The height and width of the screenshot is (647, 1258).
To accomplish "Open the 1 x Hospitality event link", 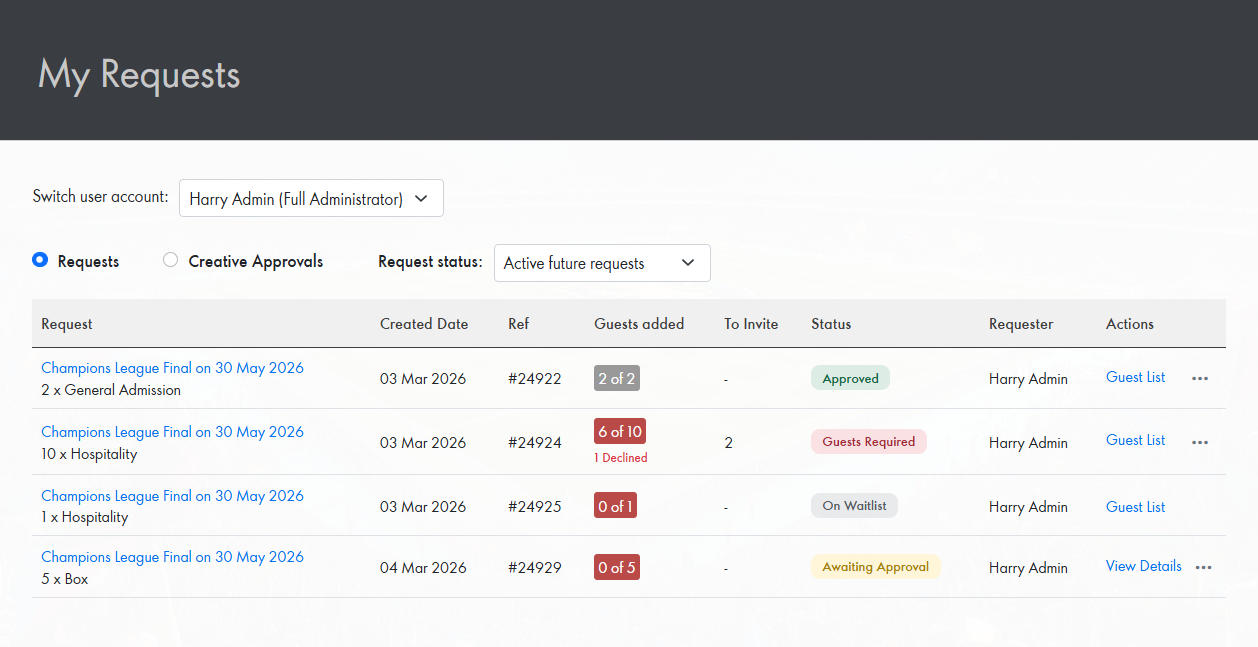I will click(172, 496).
